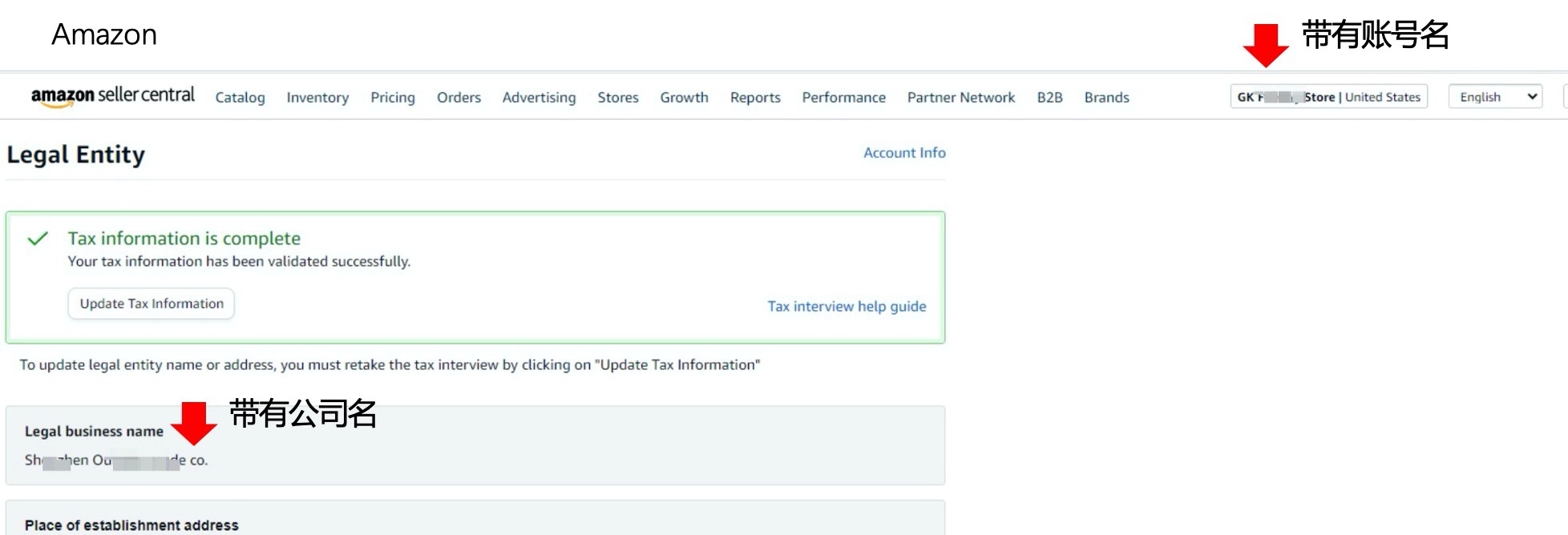Open the Advertising menu
Image resolution: width=1568 pixels, height=535 pixels.
pyautogui.click(x=539, y=98)
